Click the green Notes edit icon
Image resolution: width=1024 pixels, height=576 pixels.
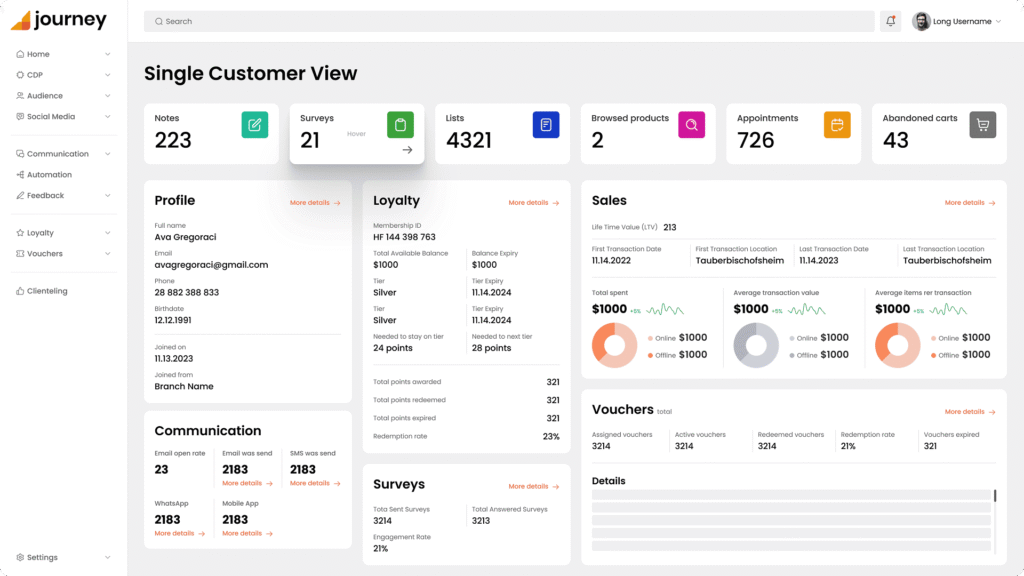click(x=254, y=125)
